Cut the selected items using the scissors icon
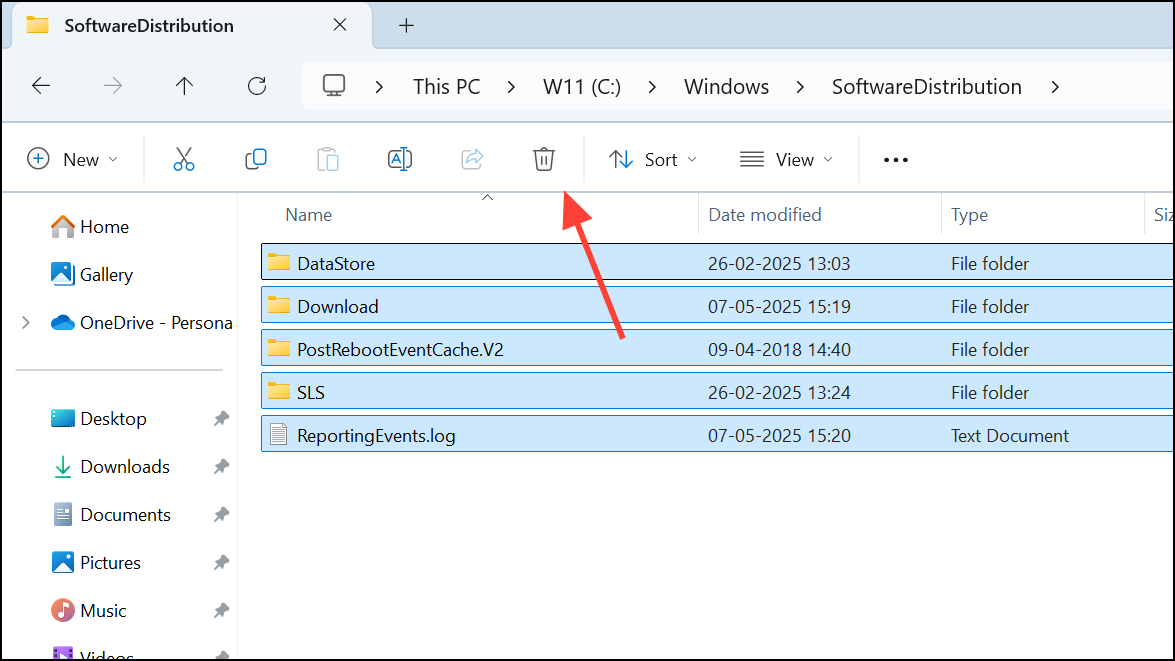This screenshot has width=1175, height=661. pos(184,158)
